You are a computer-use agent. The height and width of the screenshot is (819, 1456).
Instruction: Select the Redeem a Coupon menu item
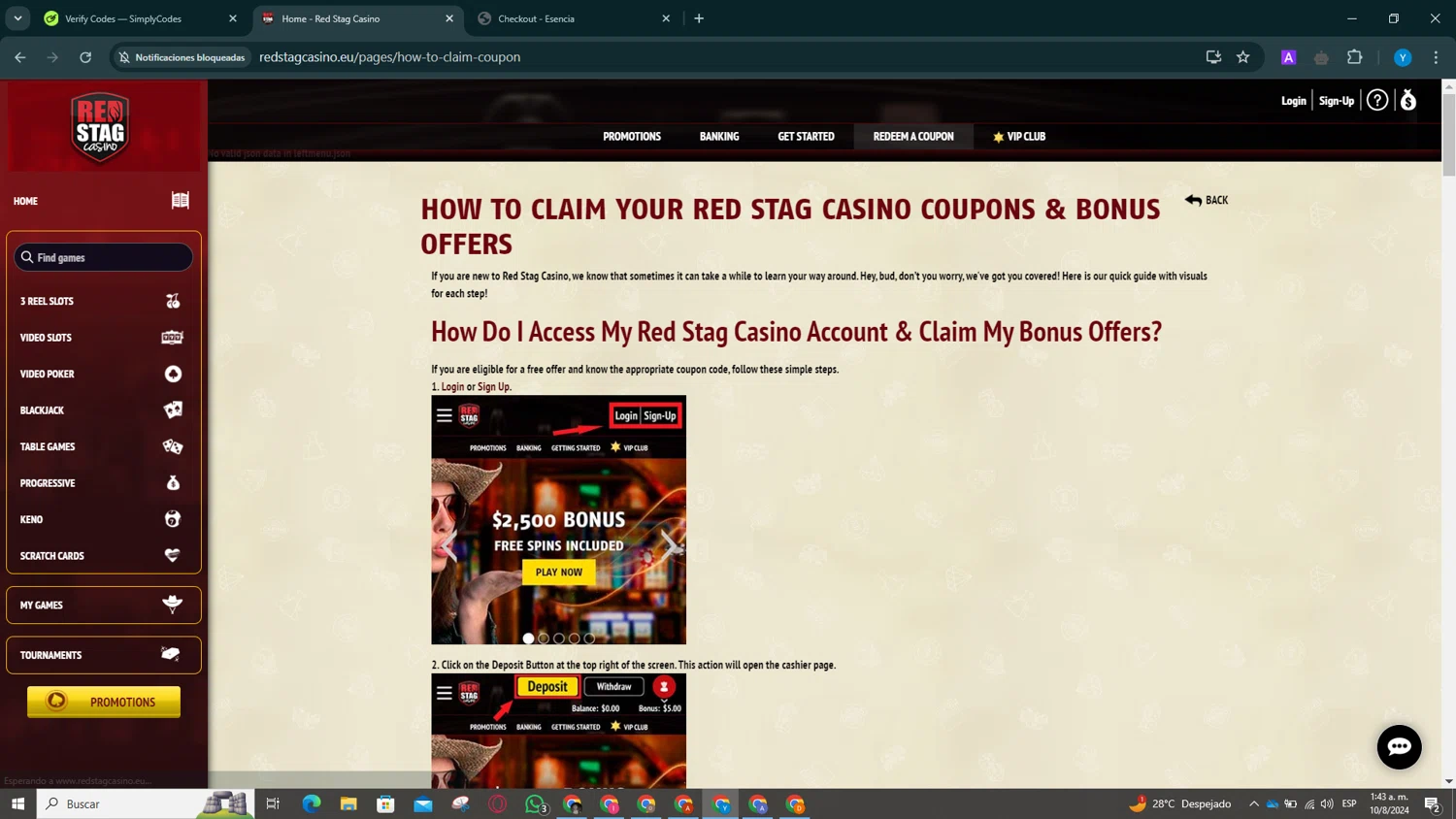(913, 137)
